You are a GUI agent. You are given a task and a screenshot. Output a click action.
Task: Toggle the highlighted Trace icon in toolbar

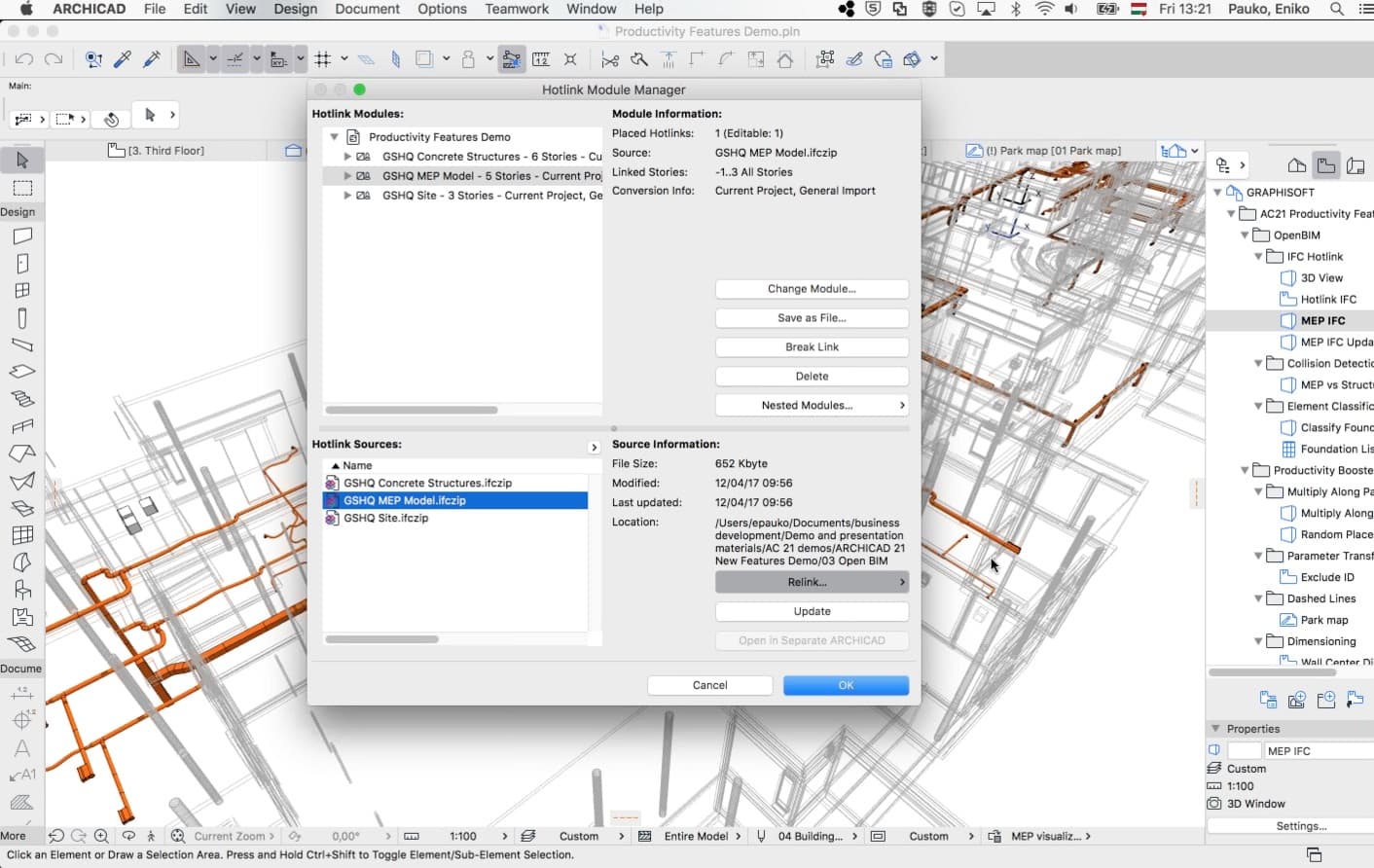511,59
